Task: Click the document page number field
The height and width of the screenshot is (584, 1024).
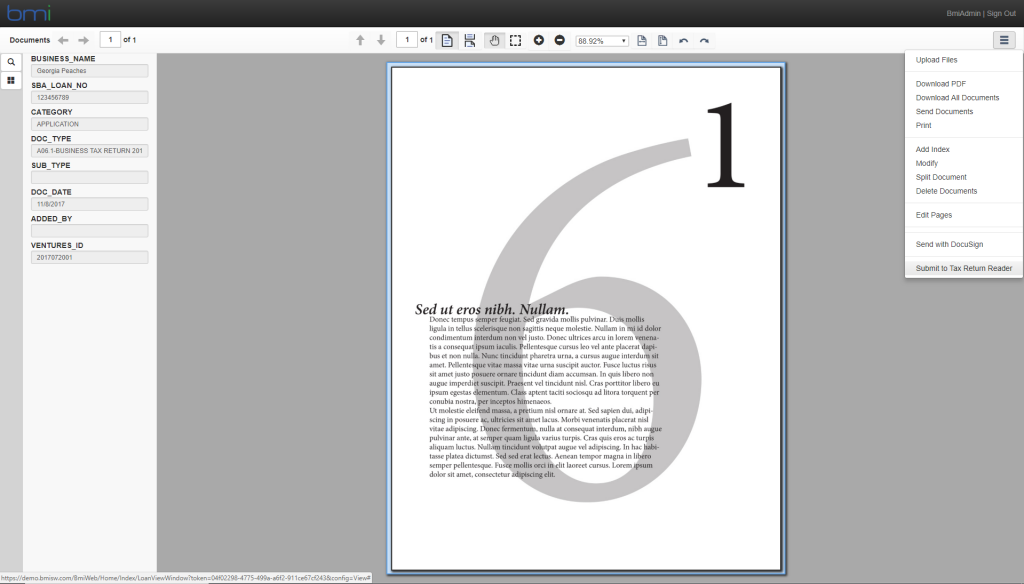Action: point(109,40)
